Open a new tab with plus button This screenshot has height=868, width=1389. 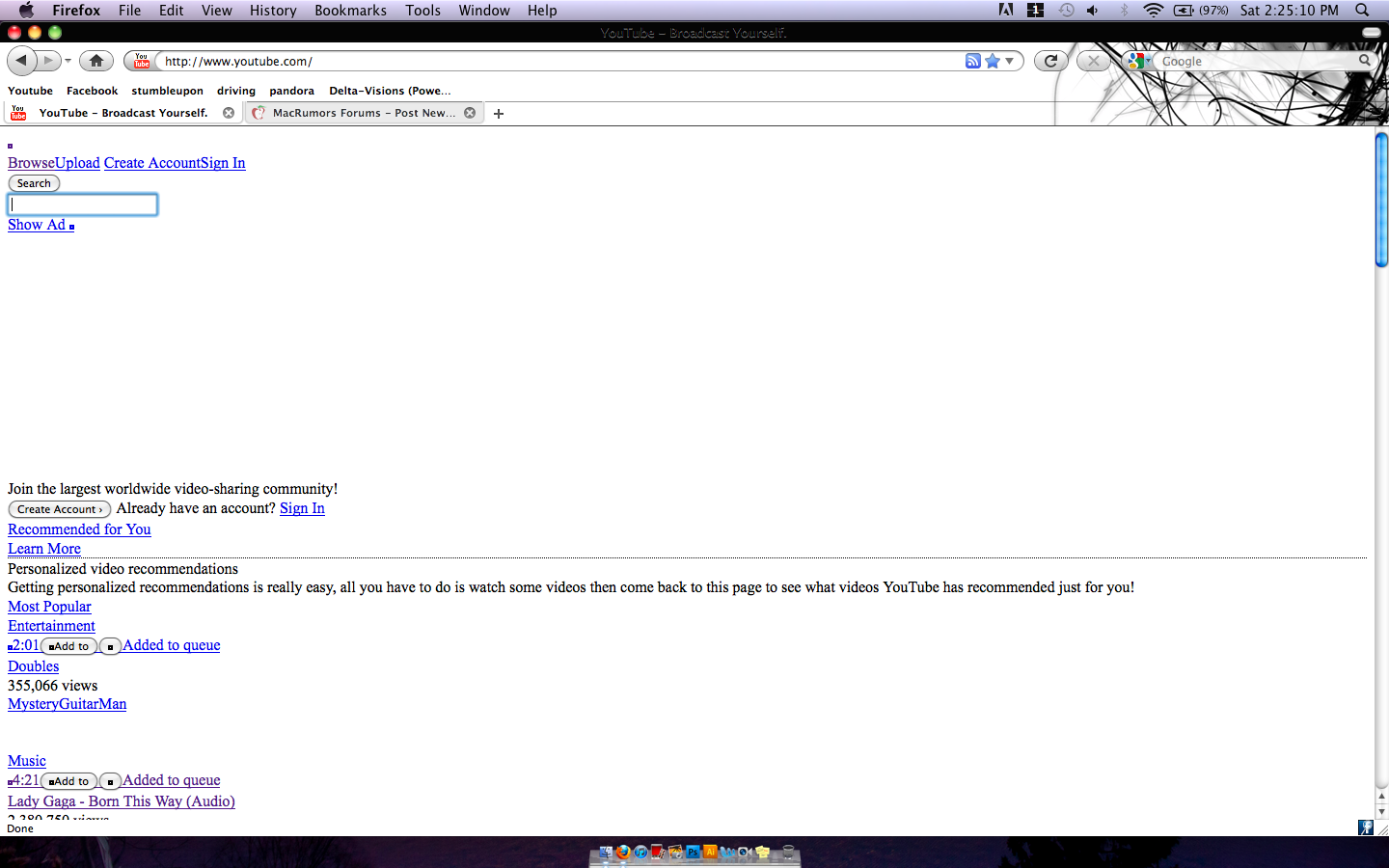pos(499,114)
